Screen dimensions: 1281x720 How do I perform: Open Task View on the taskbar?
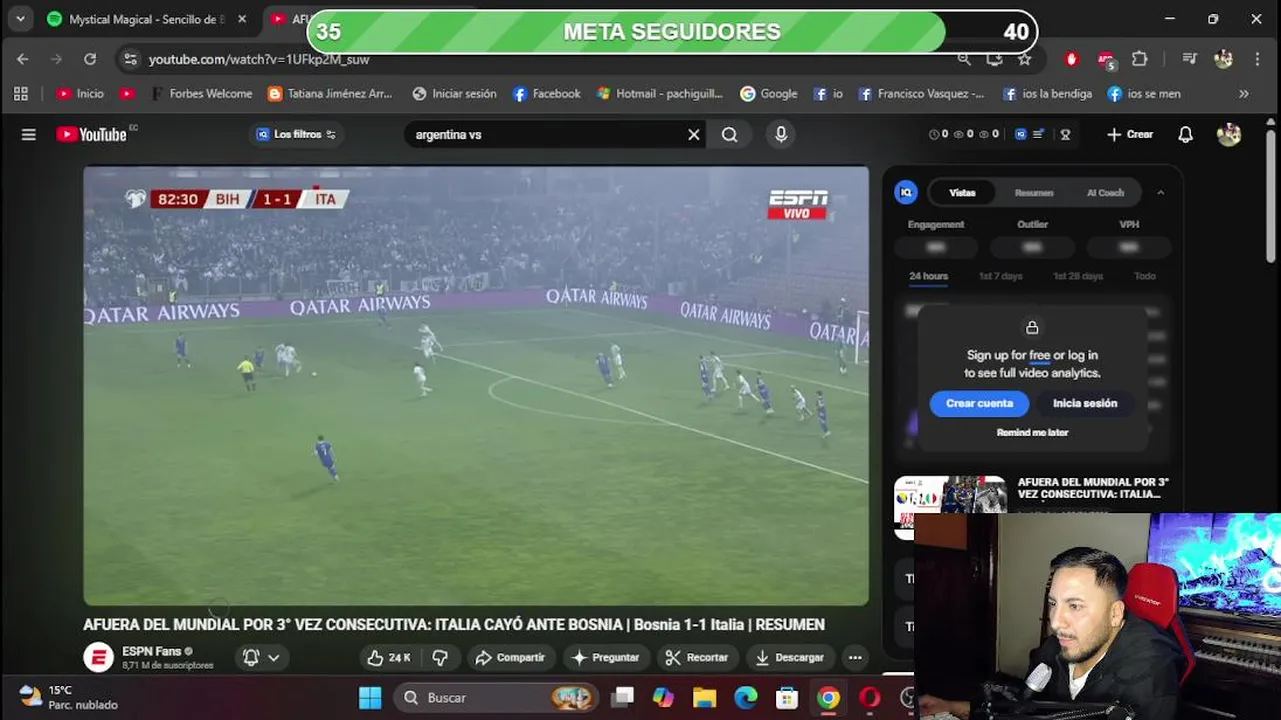pos(623,697)
